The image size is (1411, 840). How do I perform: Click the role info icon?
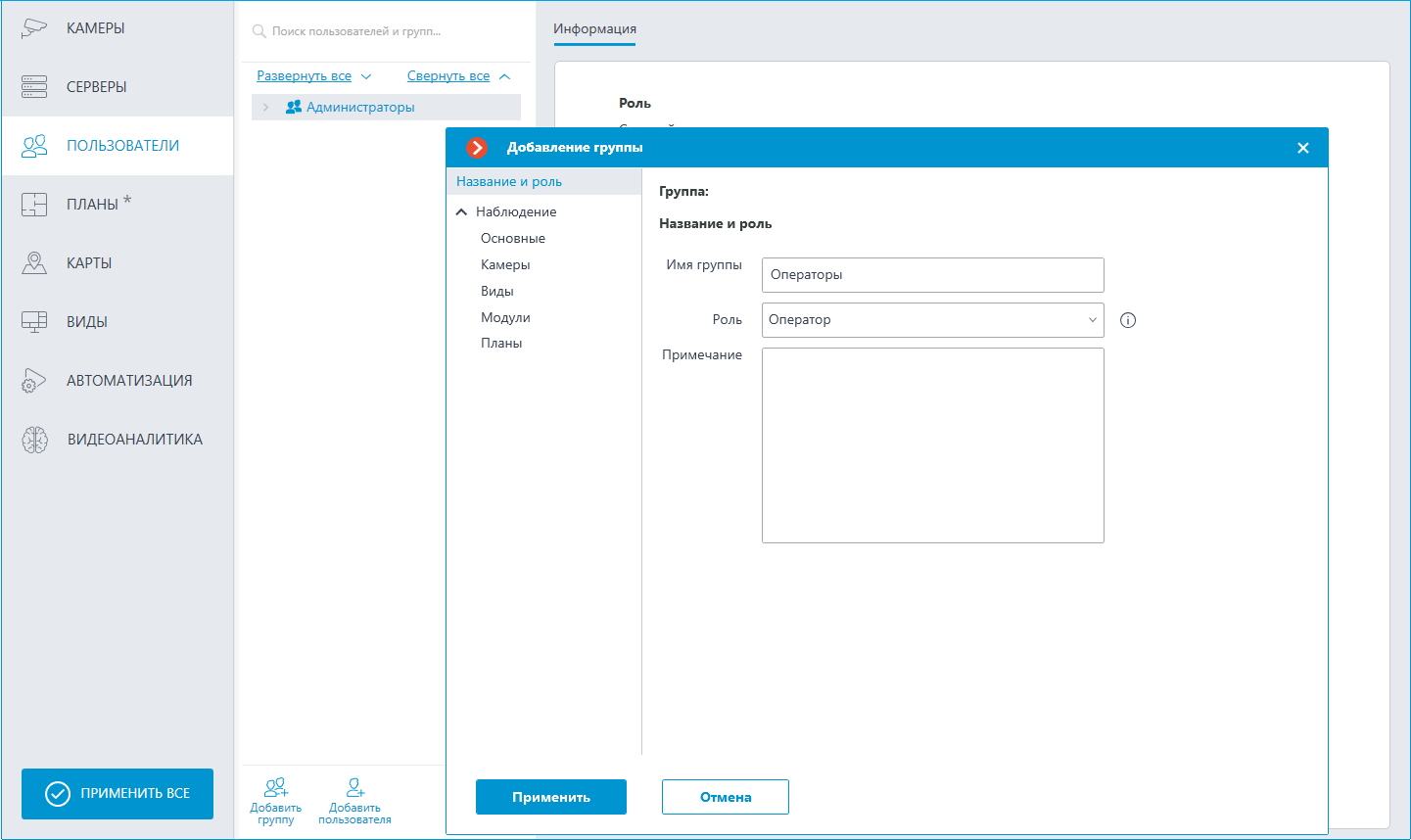pyautogui.click(x=1128, y=320)
